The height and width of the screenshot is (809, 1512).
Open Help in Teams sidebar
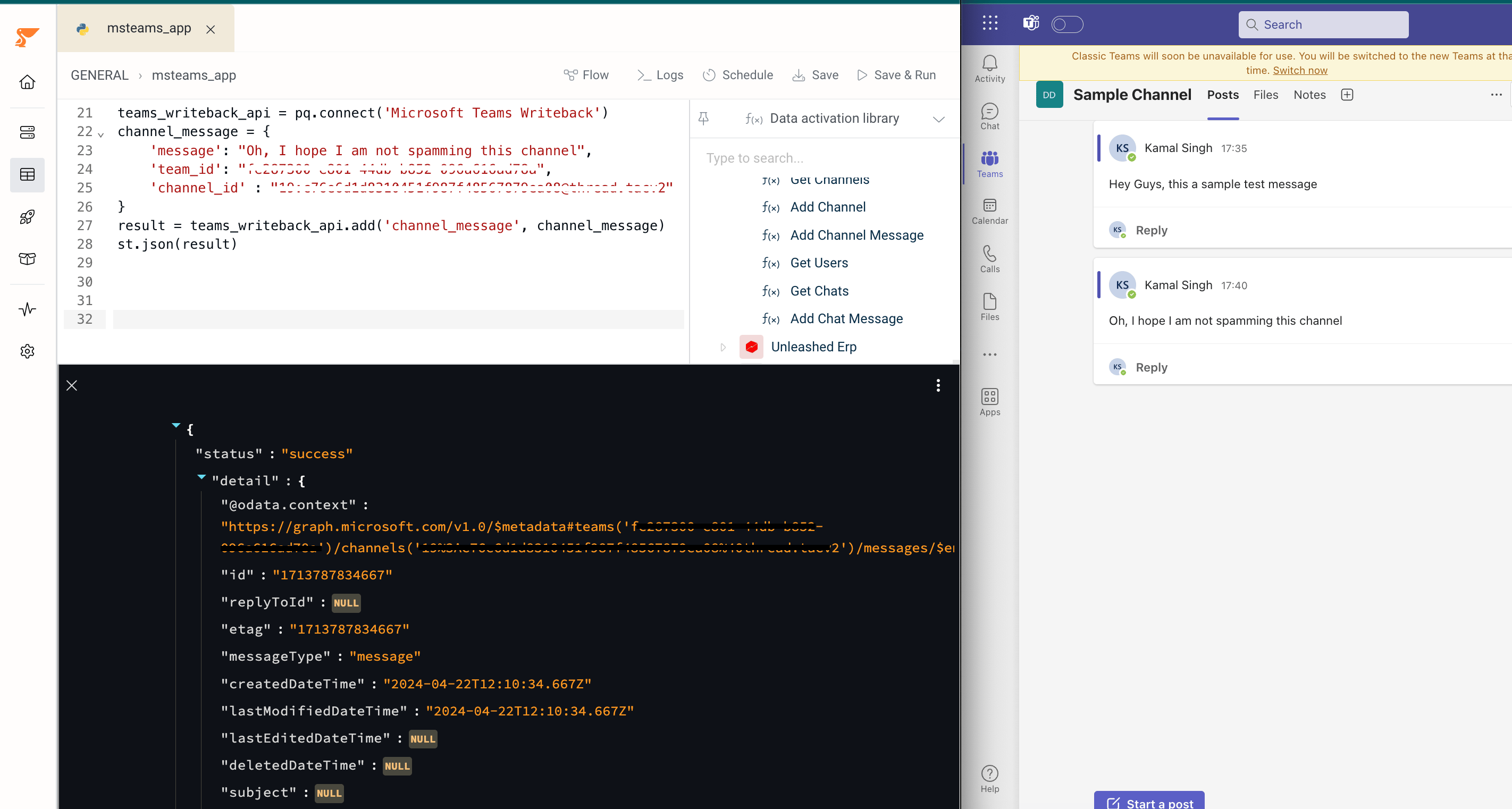(x=989, y=779)
